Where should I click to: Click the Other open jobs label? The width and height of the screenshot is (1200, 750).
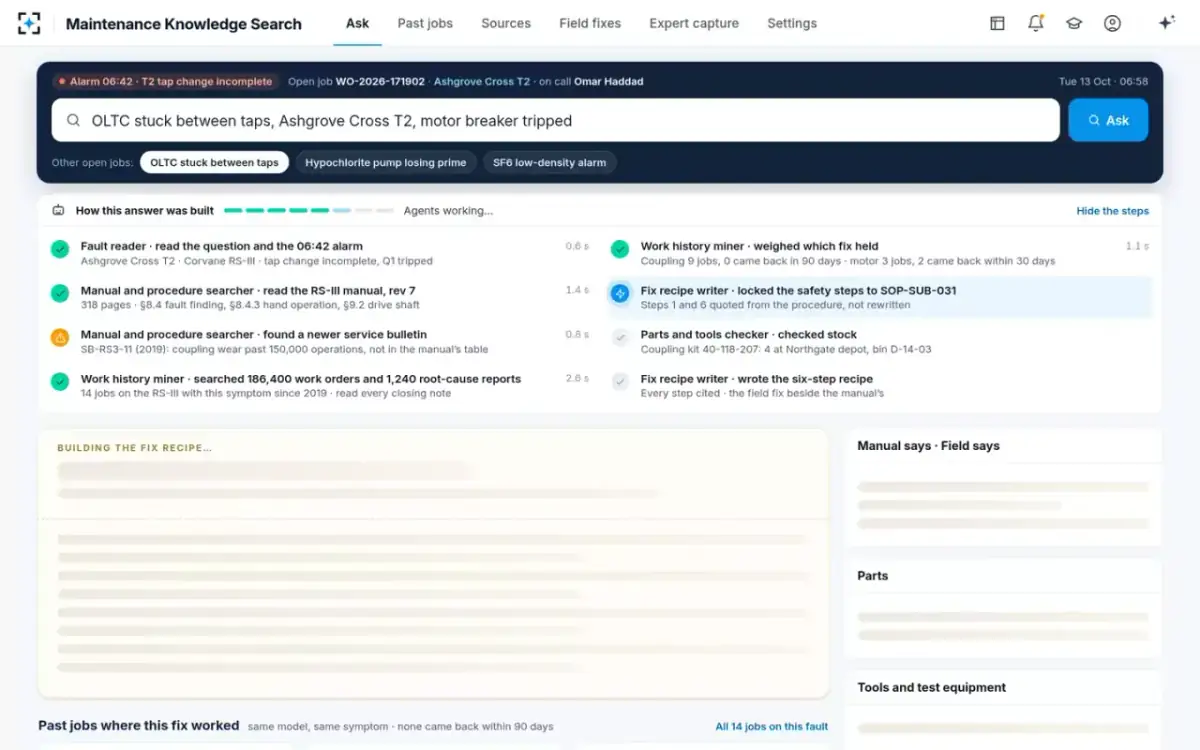92,162
